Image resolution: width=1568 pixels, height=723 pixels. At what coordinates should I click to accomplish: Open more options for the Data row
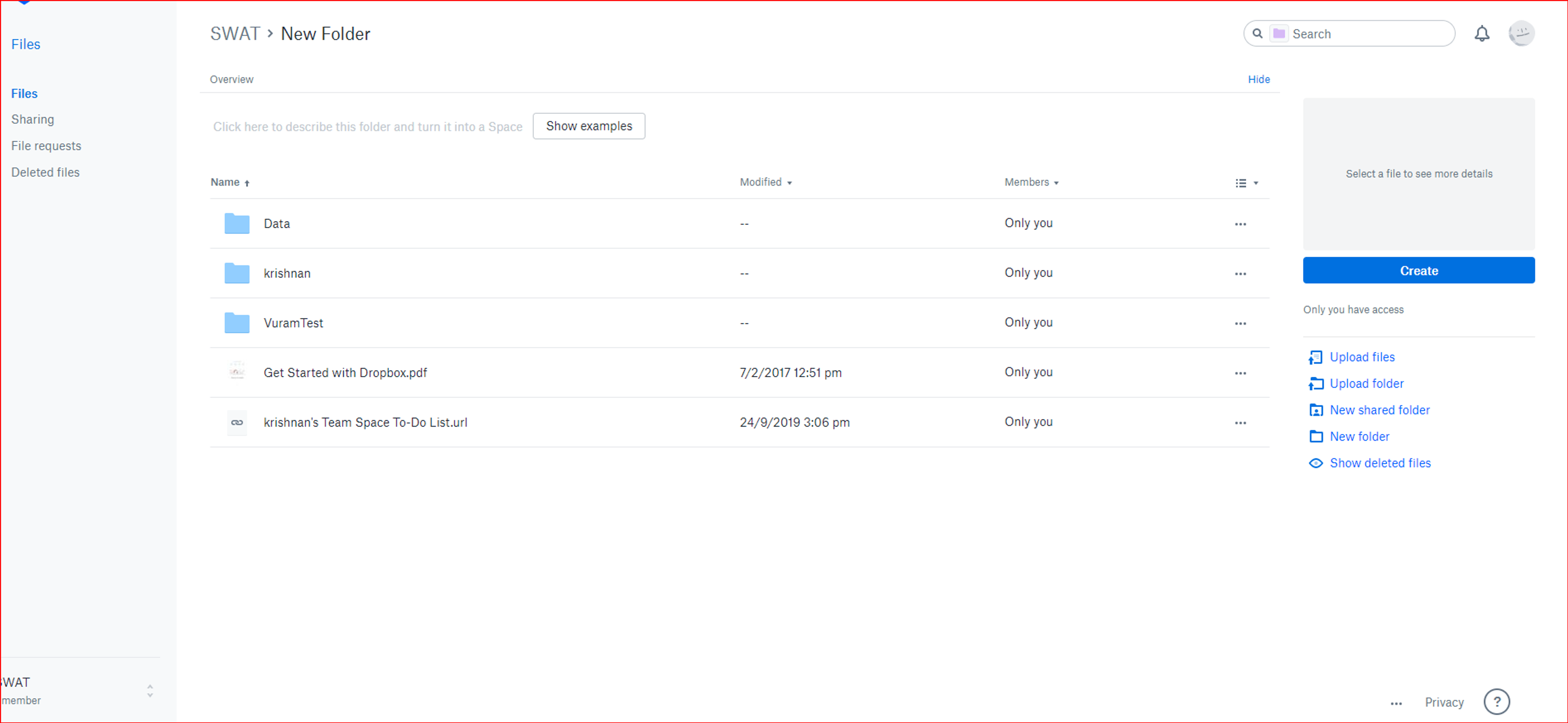1240,224
